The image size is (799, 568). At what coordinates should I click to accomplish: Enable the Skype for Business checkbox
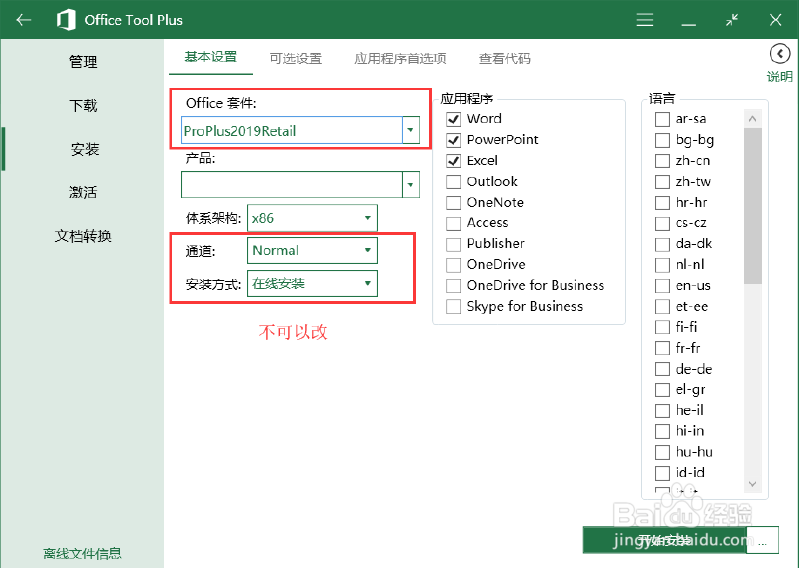pos(454,307)
